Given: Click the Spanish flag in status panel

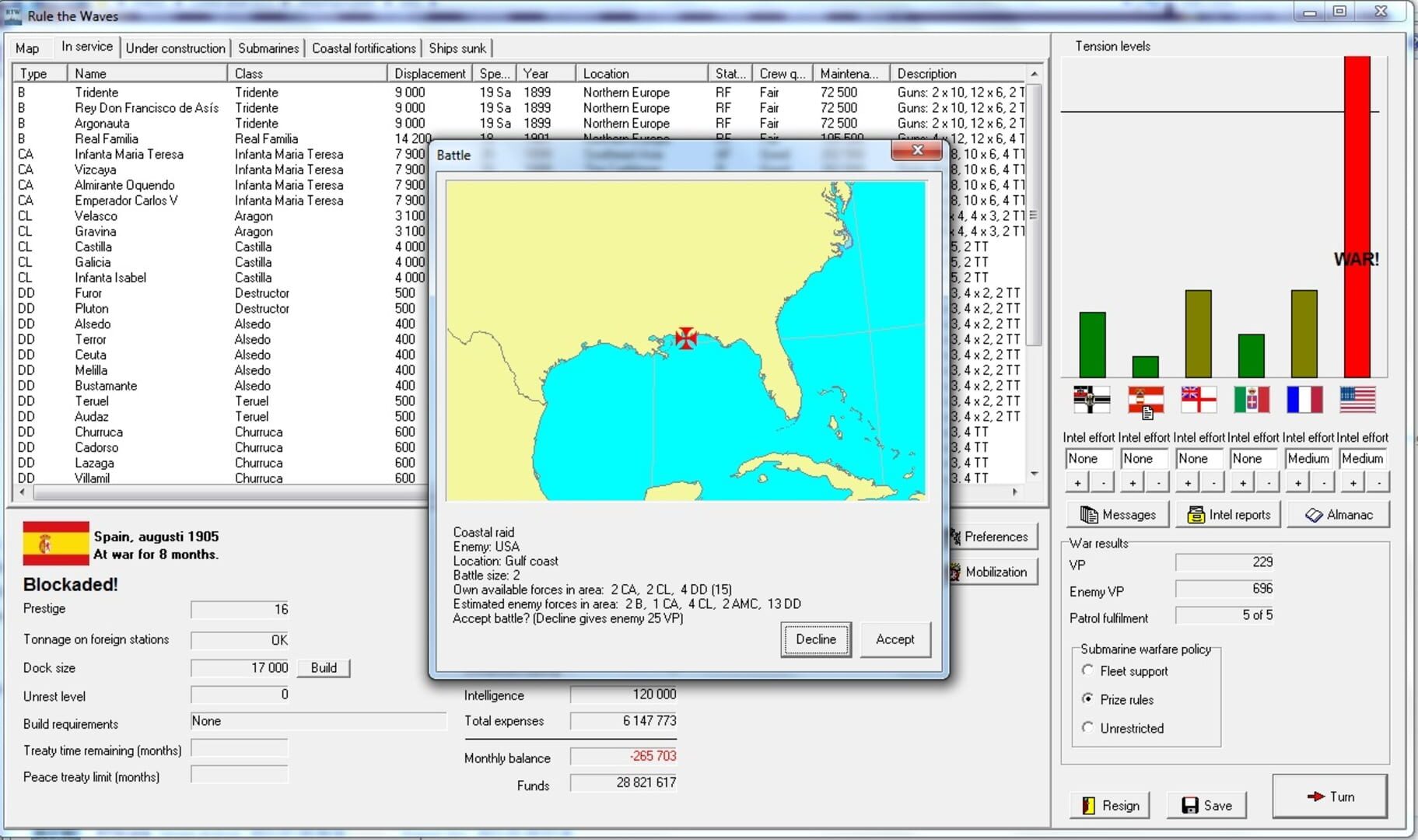Looking at the screenshot, I should tap(55, 543).
